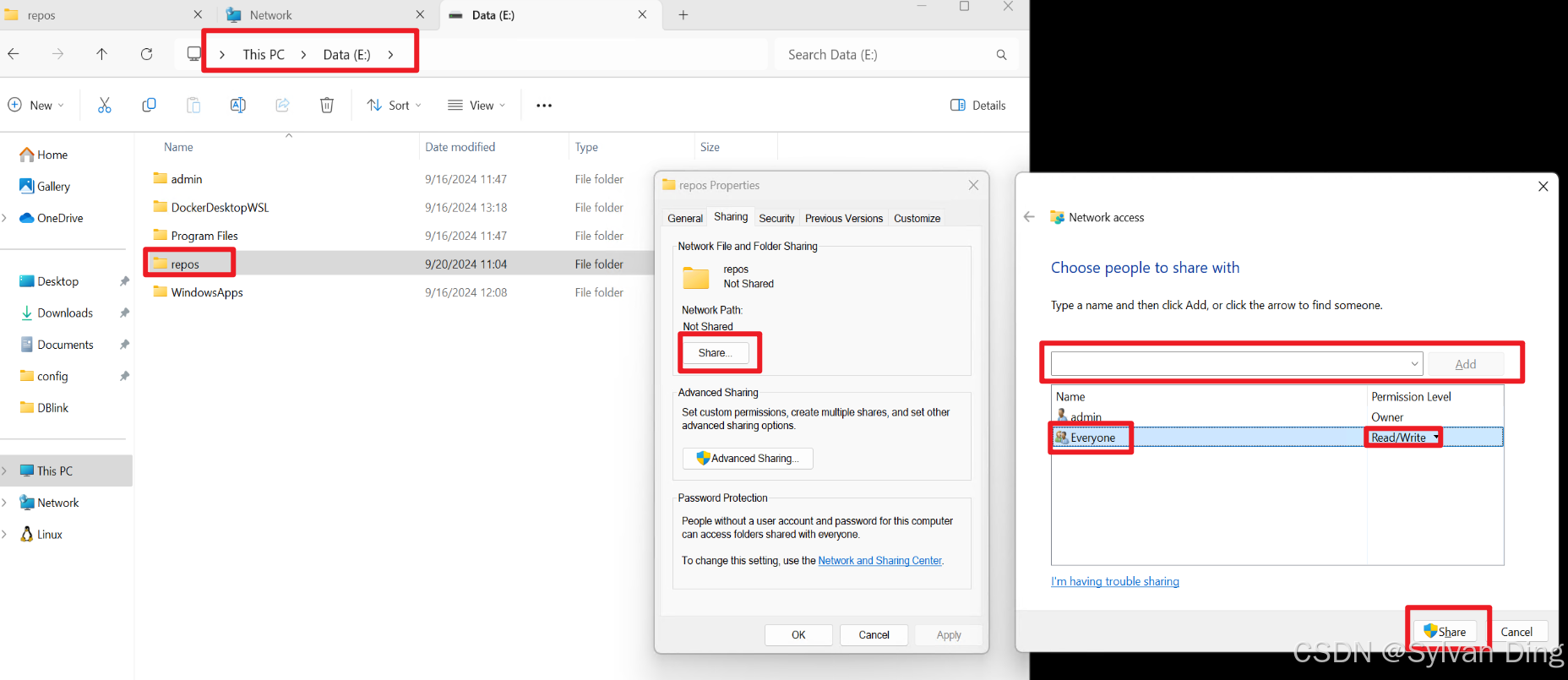The image size is (1568, 680).
Task: Click the Delete trash icon
Action: [327, 105]
